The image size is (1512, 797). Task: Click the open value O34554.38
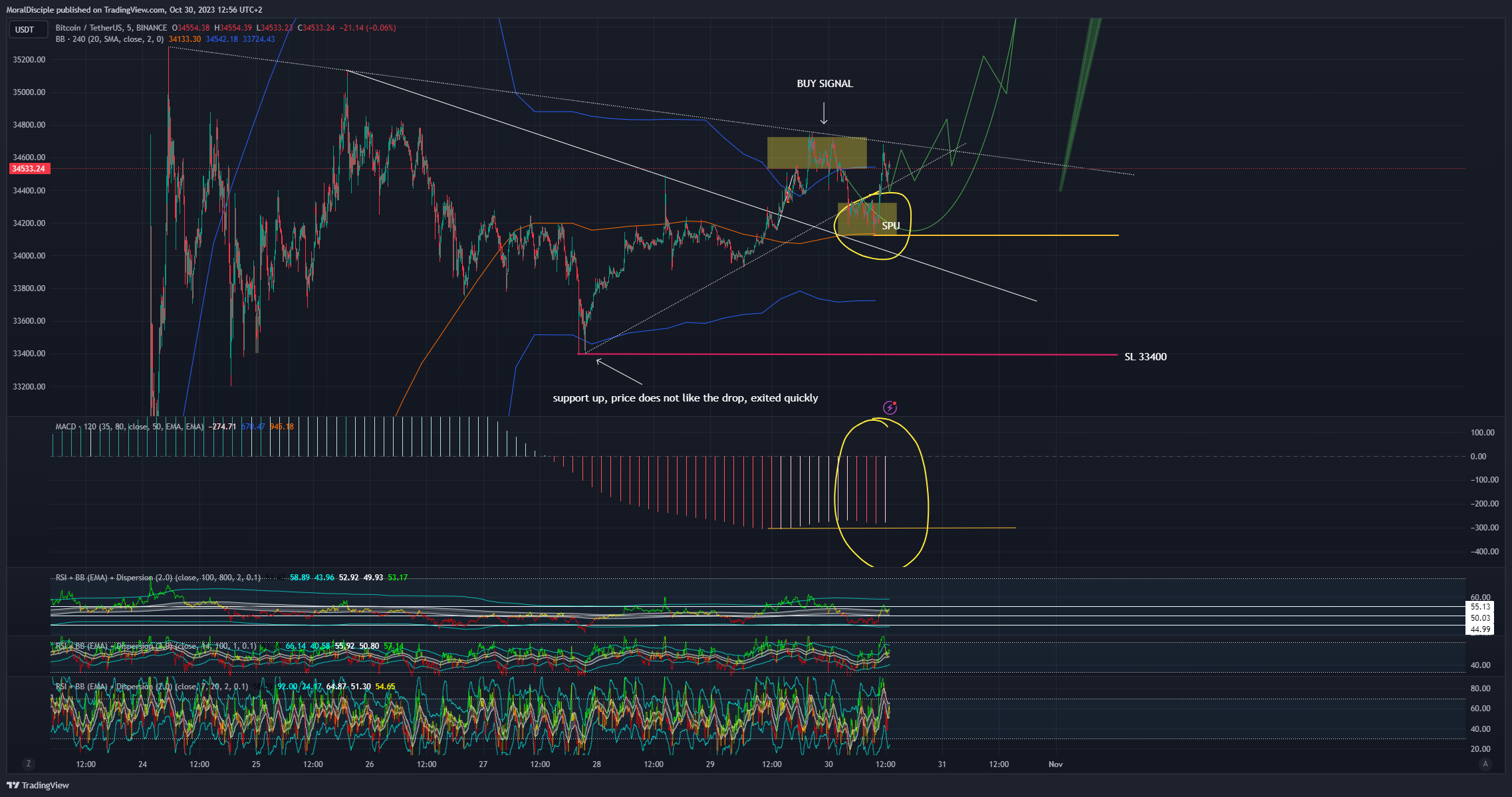coord(191,28)
